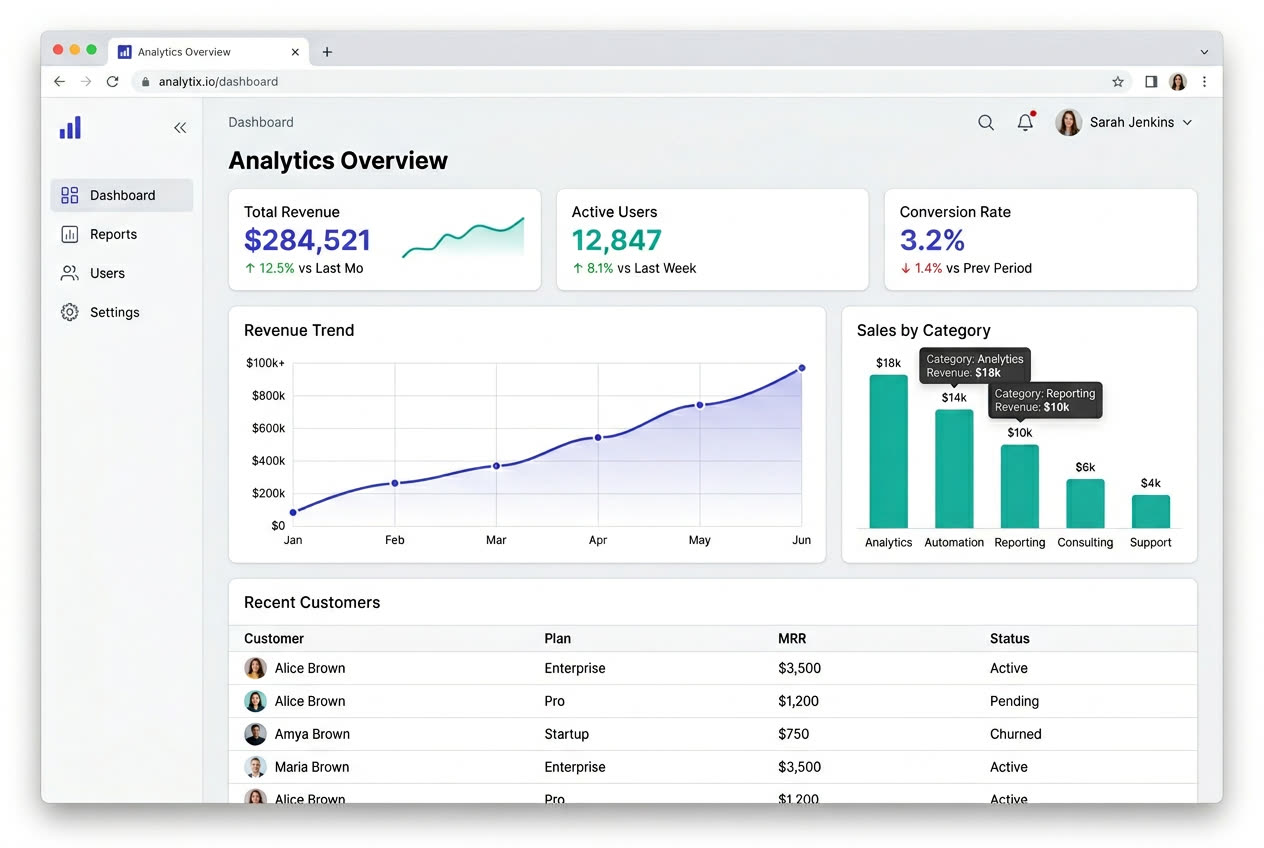Open Alice Brown's Enterprise customer row
This screenshot has width=1264, height=848.
(500, 668)
